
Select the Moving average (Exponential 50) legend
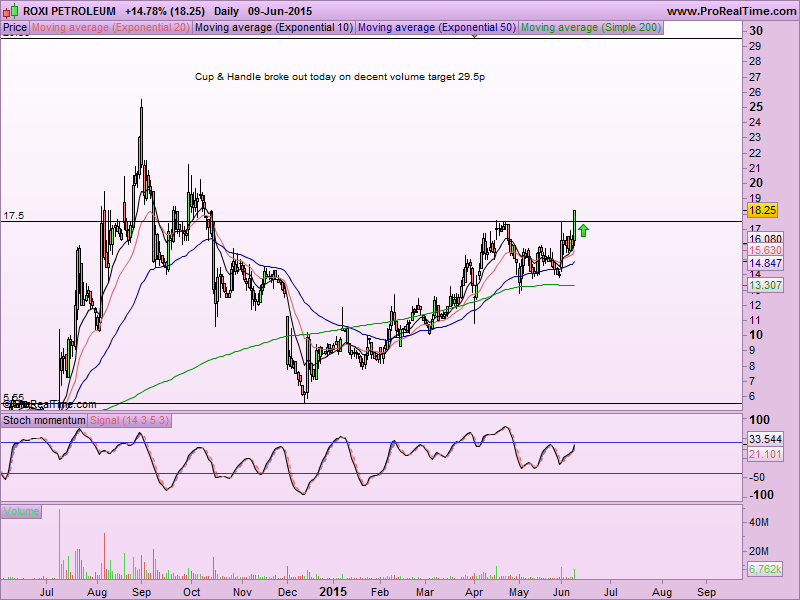(437, 28)
